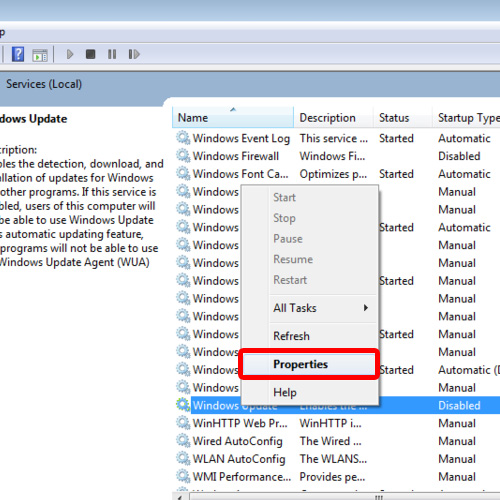
Task: Click the horizontal scrollbar thumb
Action: (378, 497)
